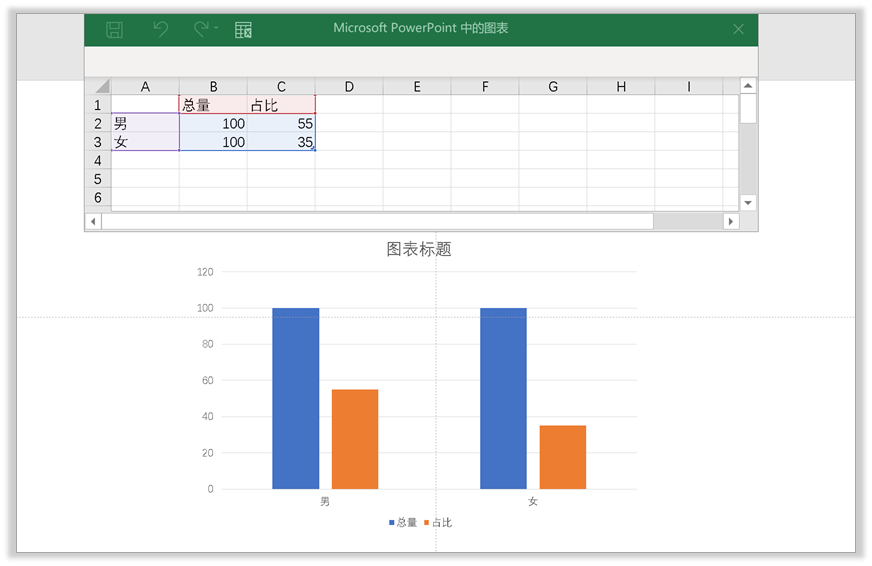Click the horizontal scrollbar right arrow
Viewport: 872px width, 566px height.
pos(731,221)
